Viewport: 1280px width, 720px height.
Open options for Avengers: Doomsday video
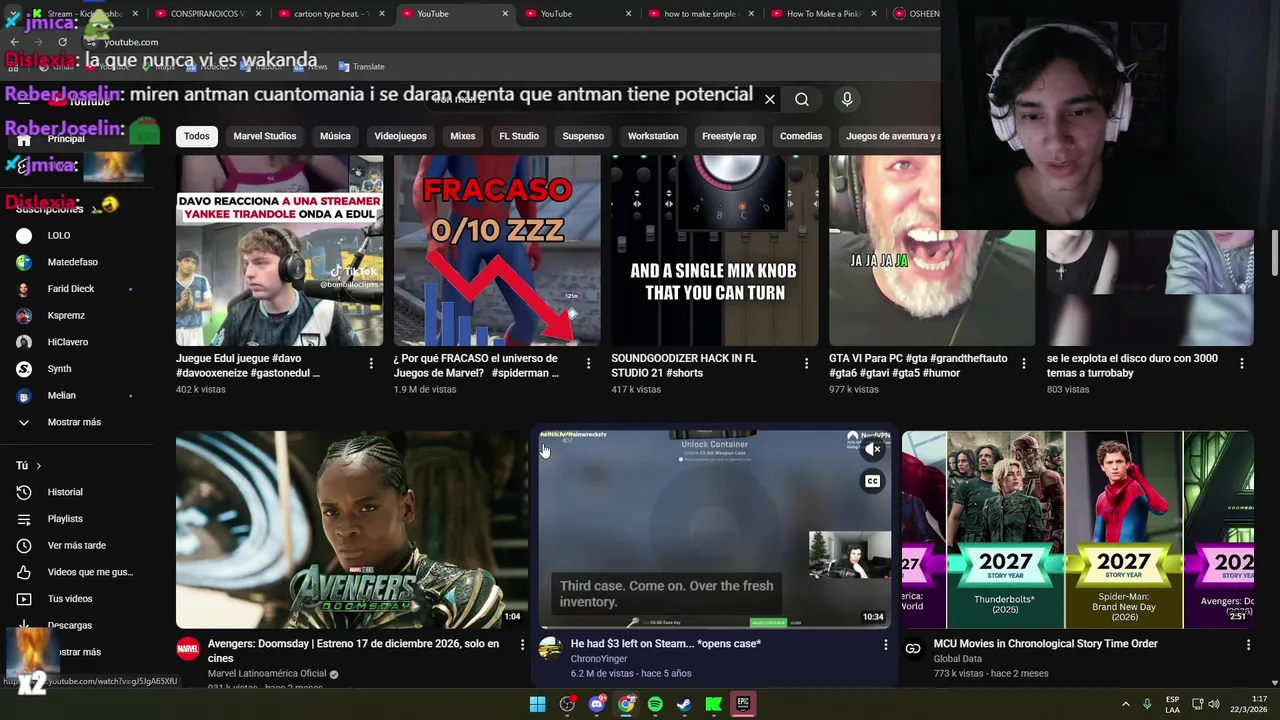click(521, 645)
